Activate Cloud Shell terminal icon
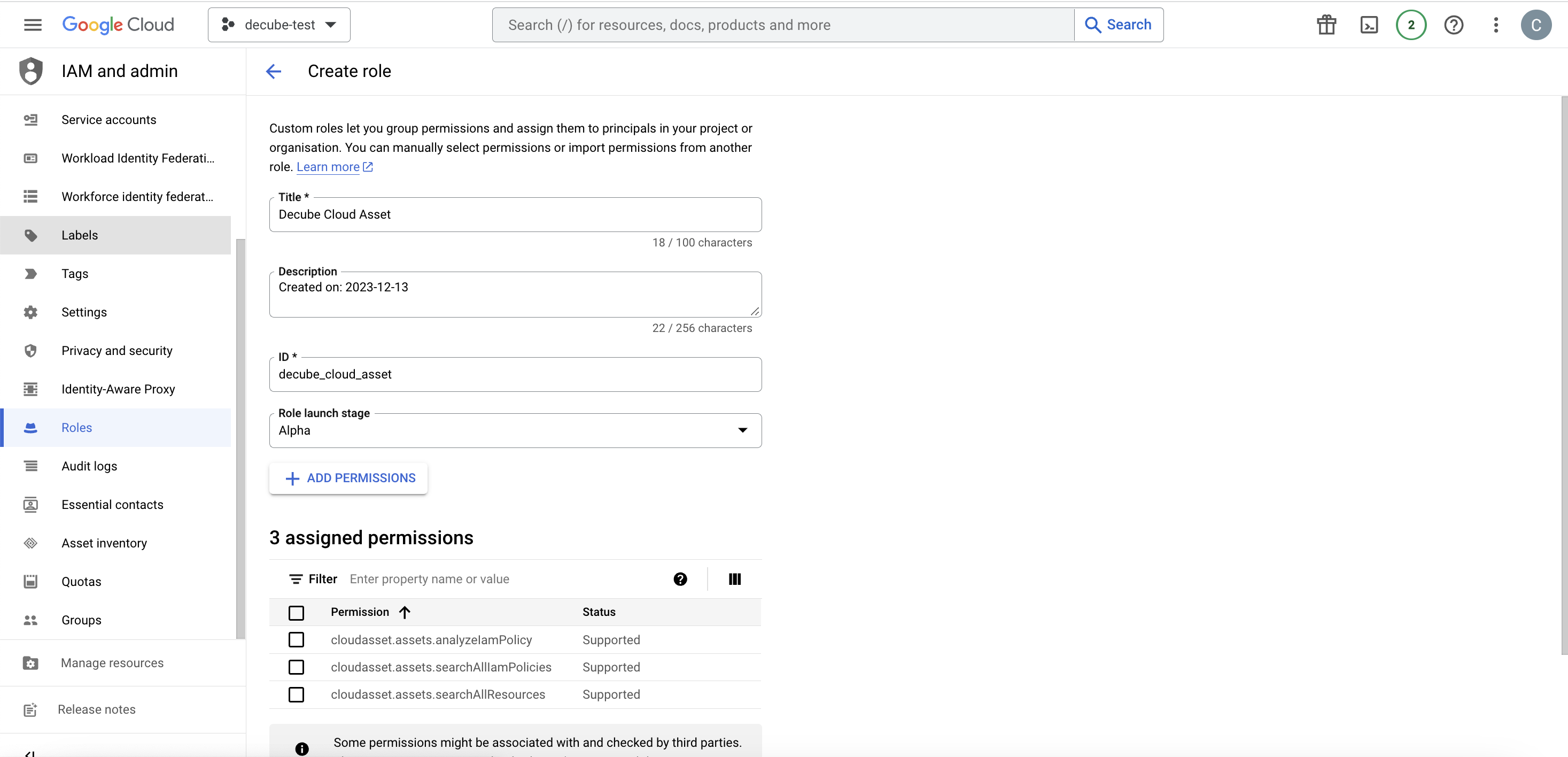 pos(1369,25)
